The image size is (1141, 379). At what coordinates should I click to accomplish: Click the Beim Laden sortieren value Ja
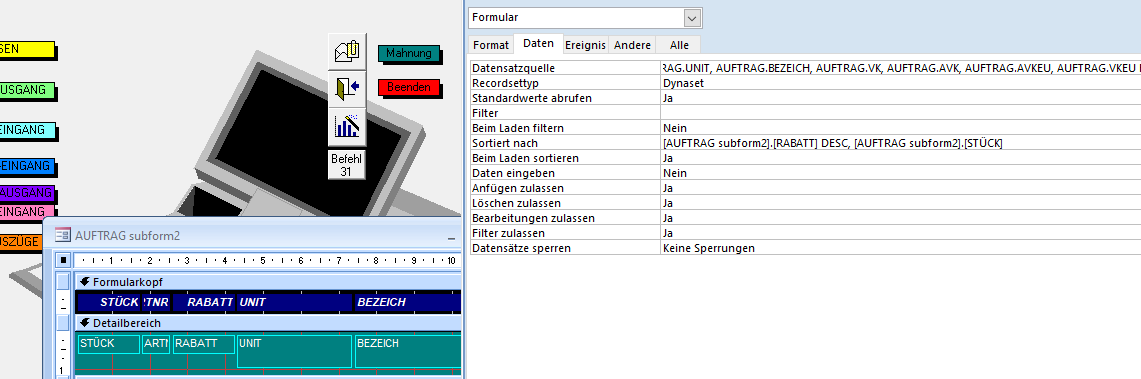coord(901,158)
